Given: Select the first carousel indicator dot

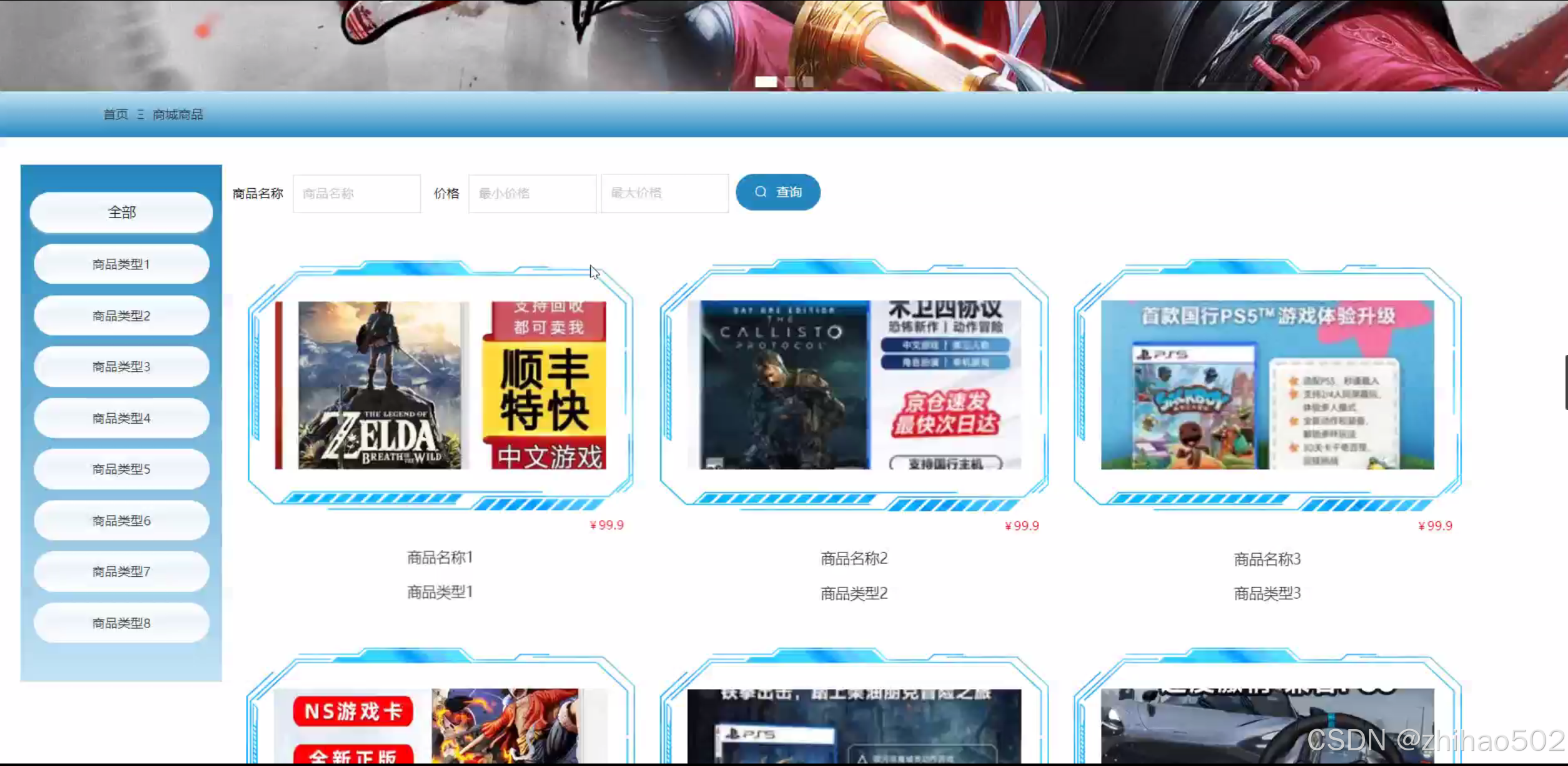Looking at the screenshot, I should point(766,82).
